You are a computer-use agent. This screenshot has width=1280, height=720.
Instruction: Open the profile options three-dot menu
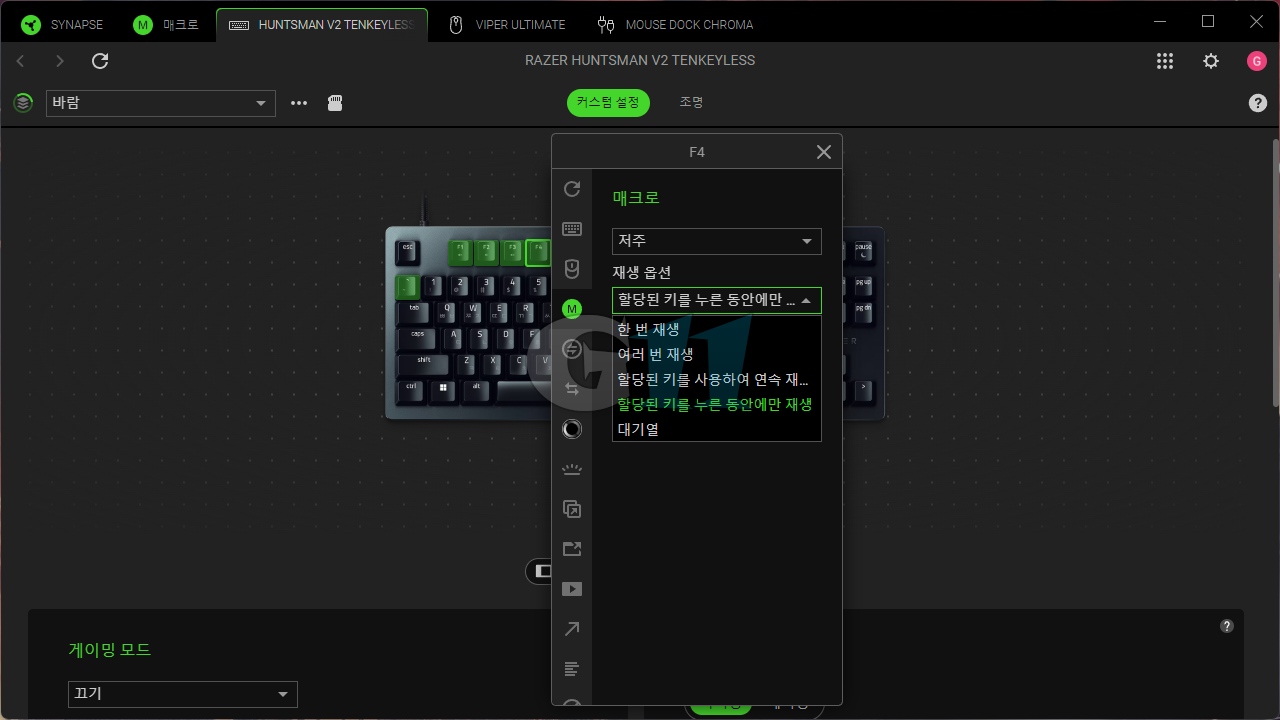[x=299, y=103]
